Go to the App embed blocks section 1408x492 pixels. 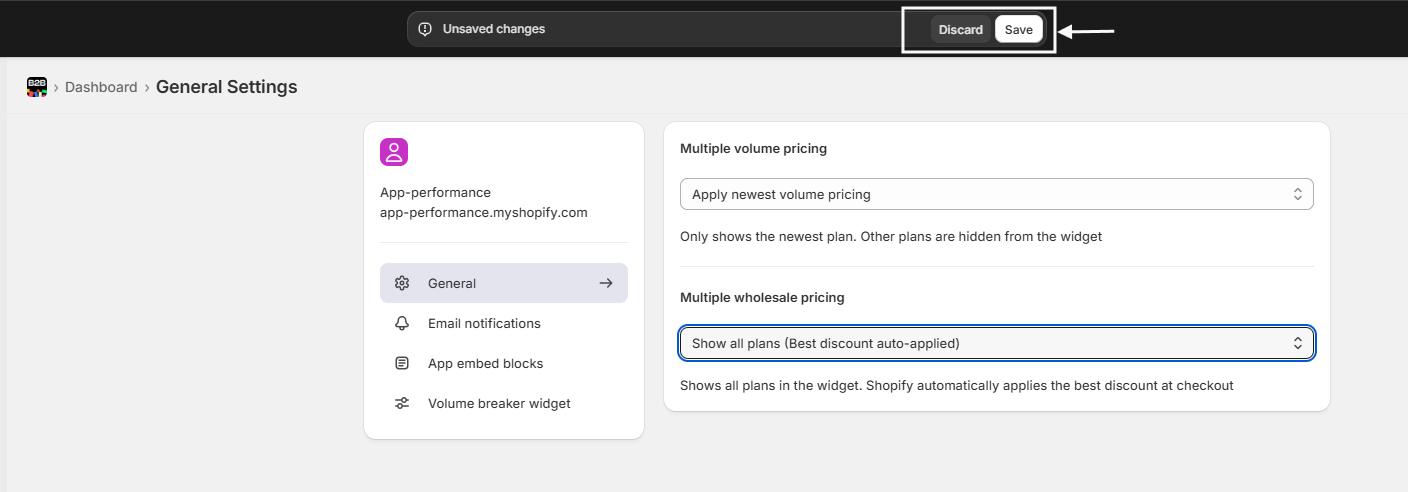485,363
